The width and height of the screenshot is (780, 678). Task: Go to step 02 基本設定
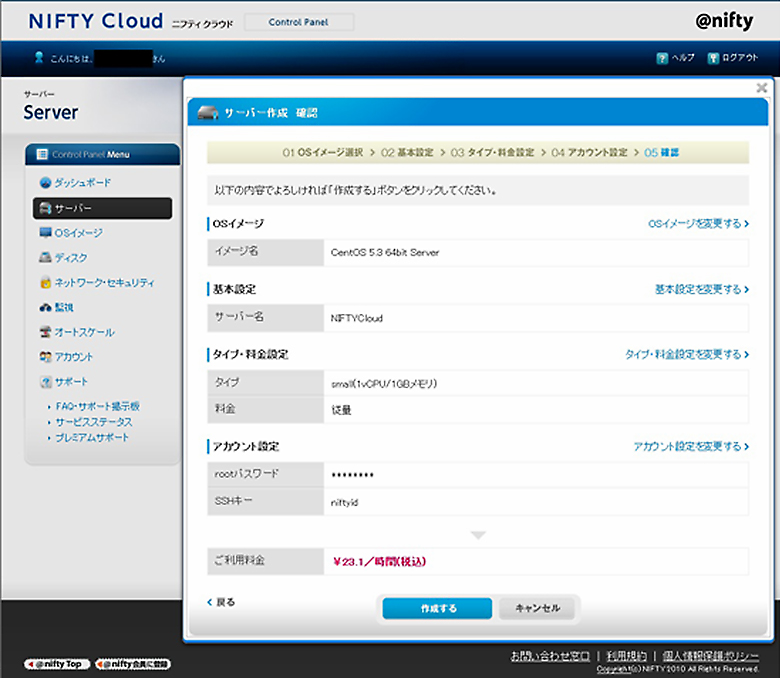point(407,153)
